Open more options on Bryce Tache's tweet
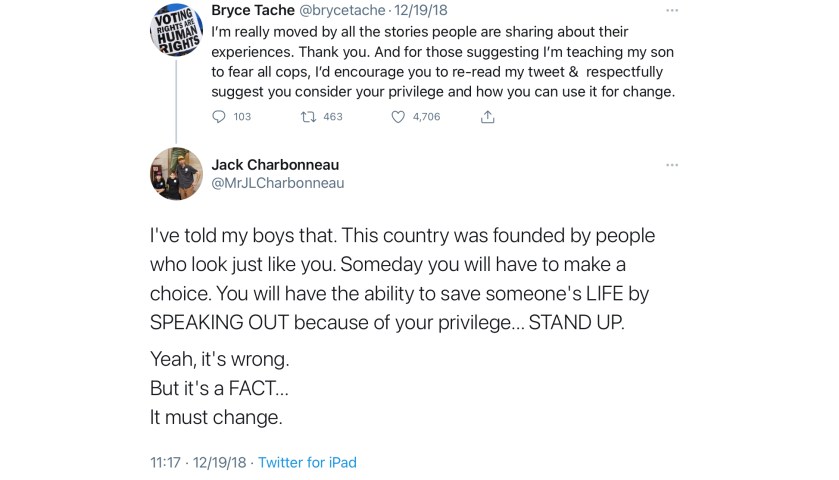The height and width of the screenshot is (480, 839). pyautogui.click(x=672, y=10)
